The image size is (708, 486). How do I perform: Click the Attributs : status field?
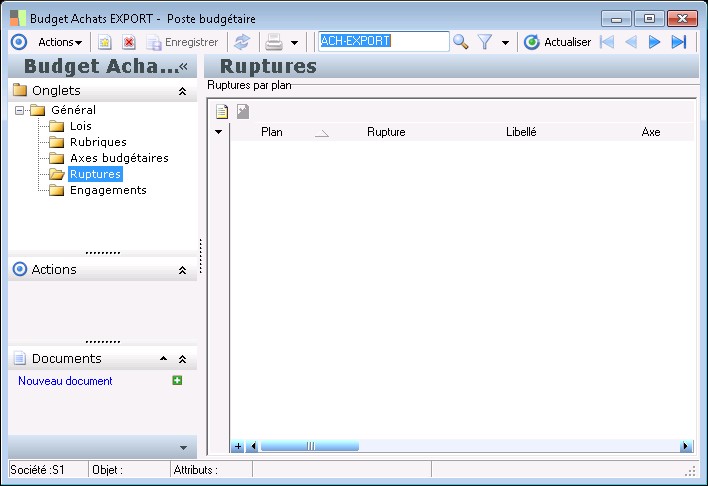click(211, 470)
